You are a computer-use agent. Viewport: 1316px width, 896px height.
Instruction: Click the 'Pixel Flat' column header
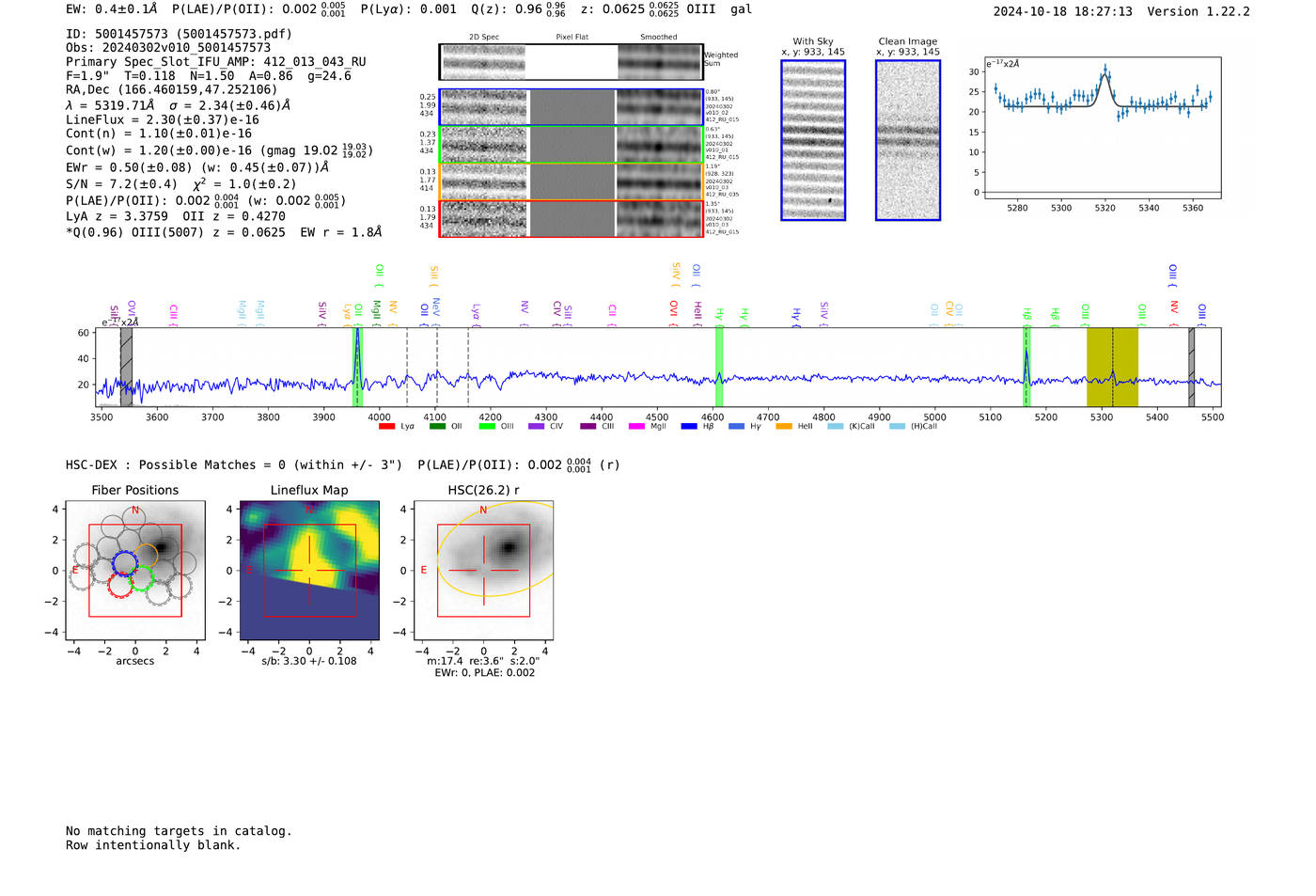click(x=572, y=38)
